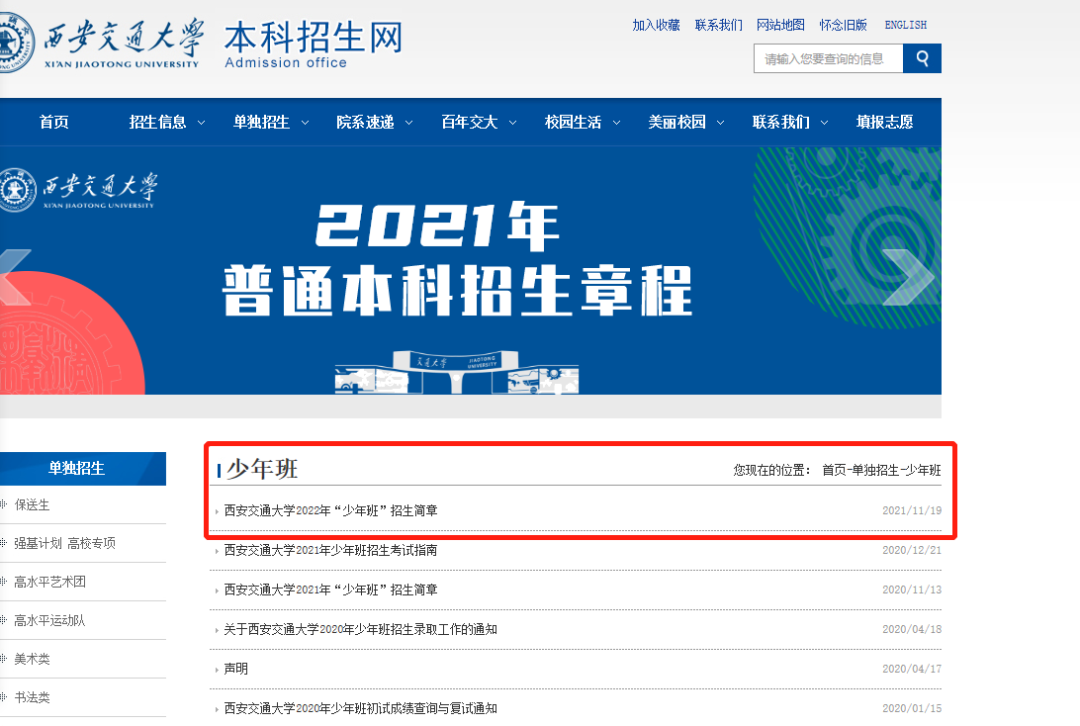
Task: Click the 少年班 section heading
Action: coord(262,469)
